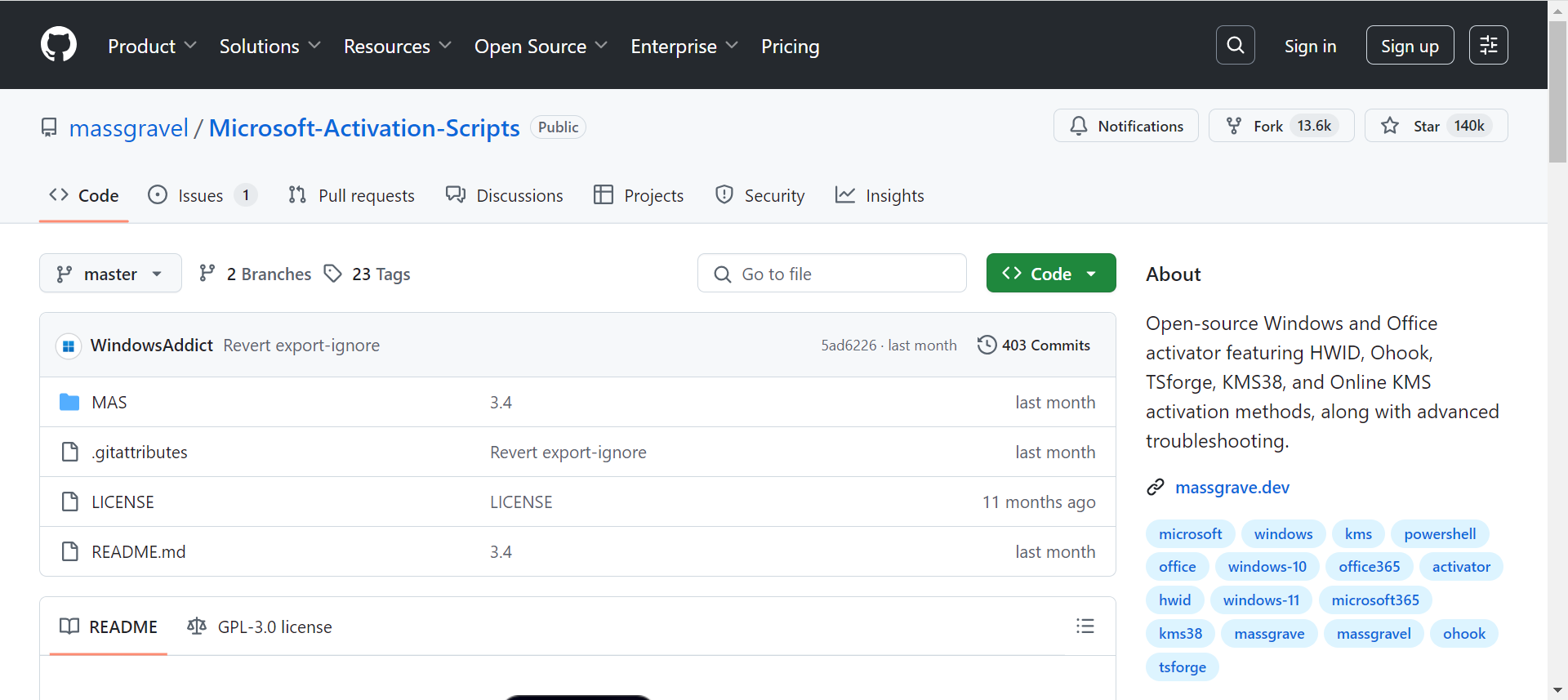The height and width of the screenshot is (700, 1568).
Task: Click the GPL-3.0 license scales icon
Action: [x=197, y=626]
